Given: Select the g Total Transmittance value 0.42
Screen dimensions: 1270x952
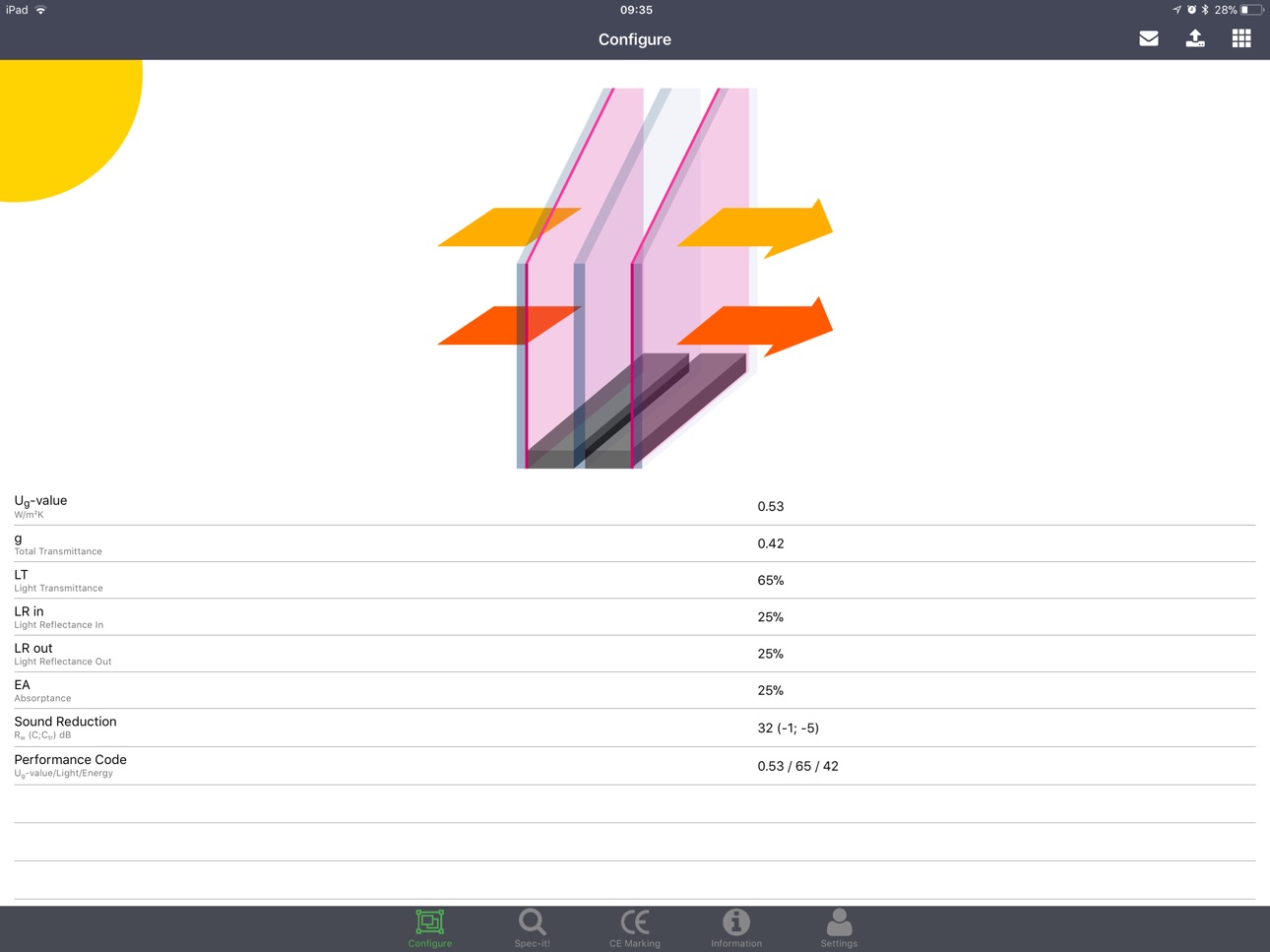Looking at the screenshot, I should pyautogui.click(x=771, y=543).
